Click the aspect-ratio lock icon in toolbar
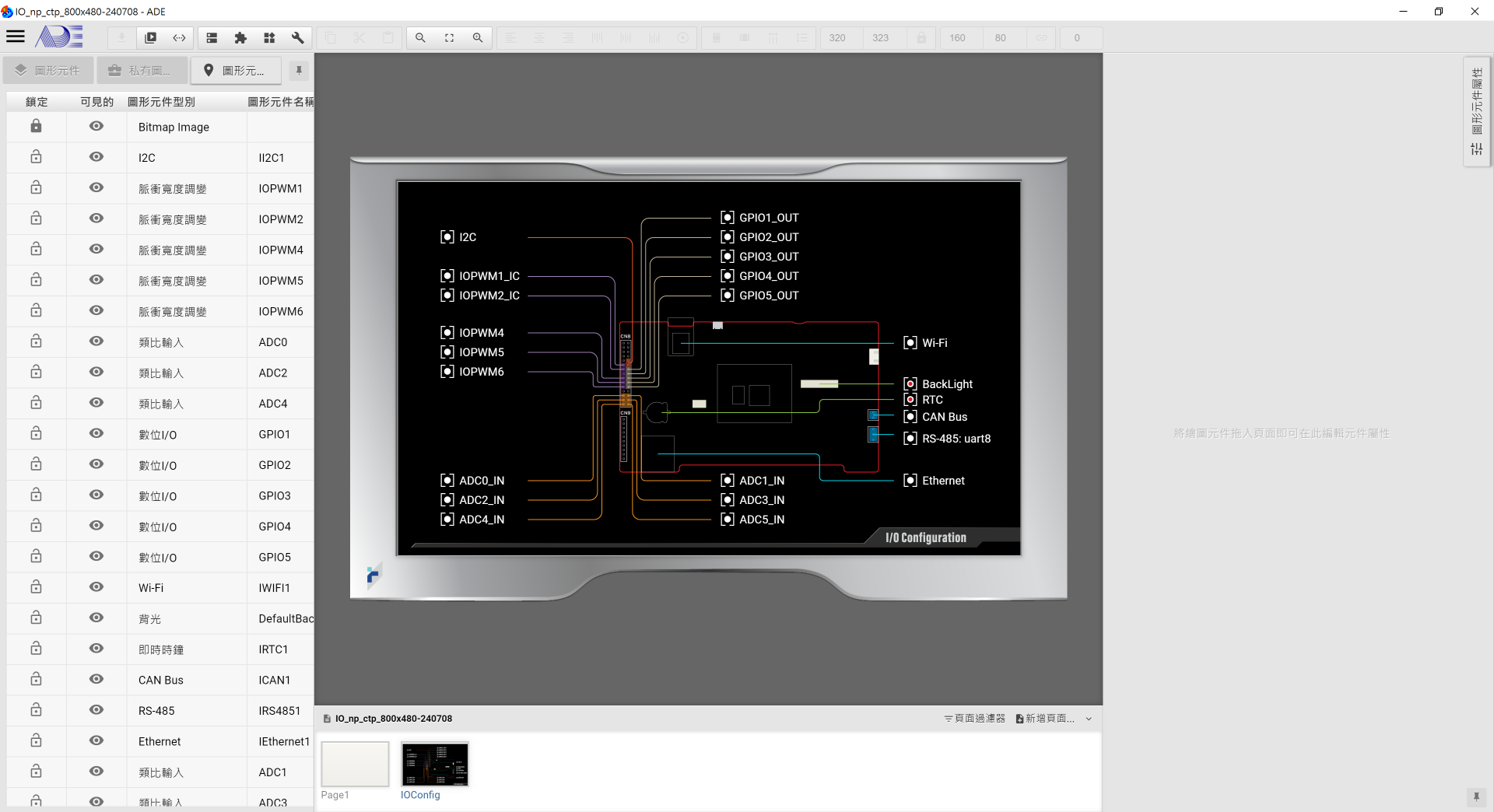 tap(921, 37)
